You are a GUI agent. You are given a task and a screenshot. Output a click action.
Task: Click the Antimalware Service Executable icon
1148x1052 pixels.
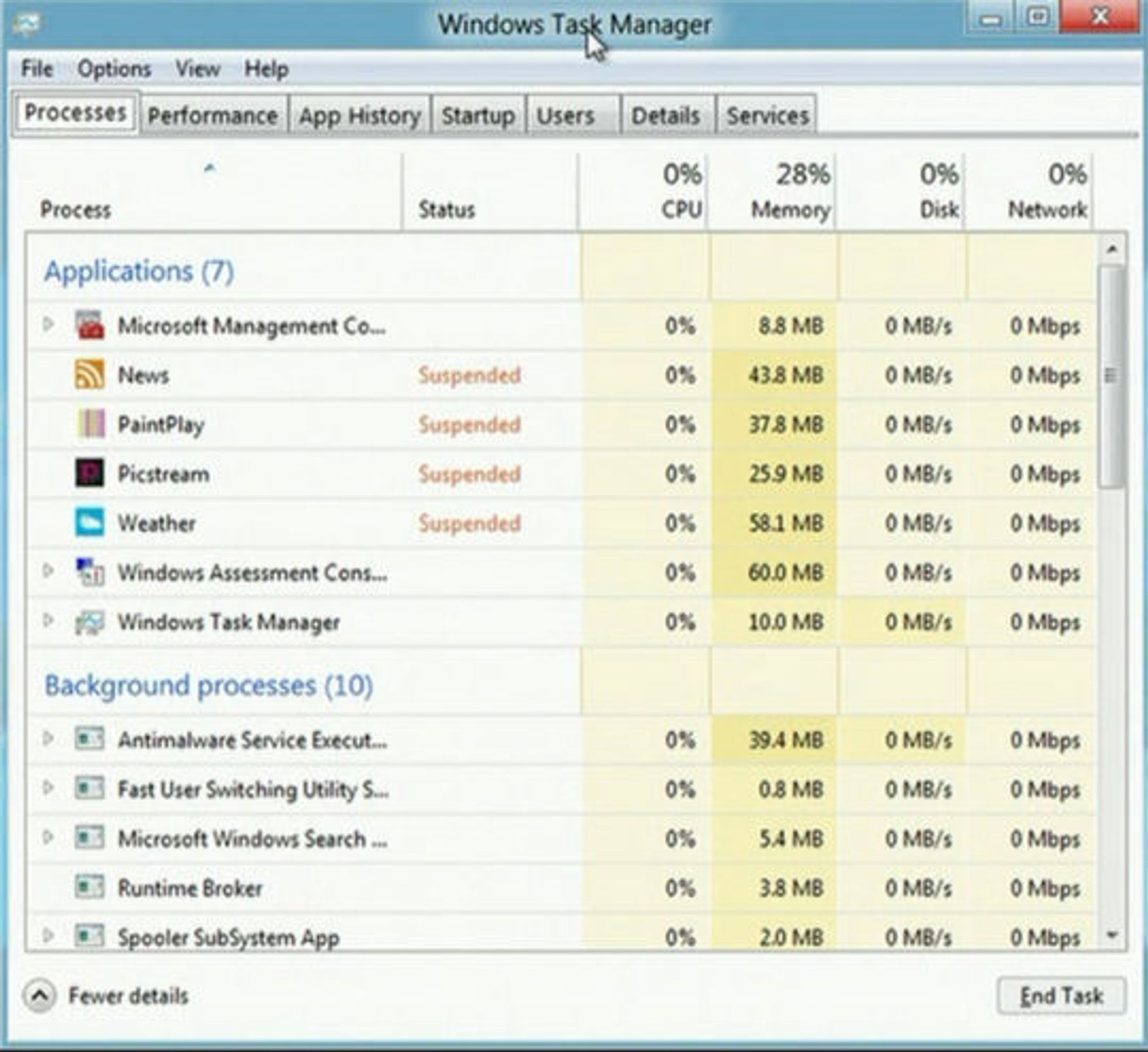90,739
